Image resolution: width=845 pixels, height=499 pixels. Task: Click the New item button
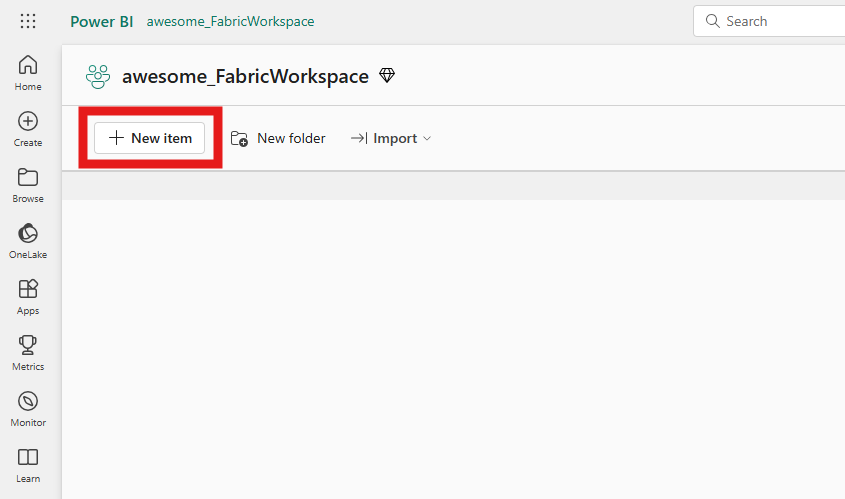coord(150,138)
